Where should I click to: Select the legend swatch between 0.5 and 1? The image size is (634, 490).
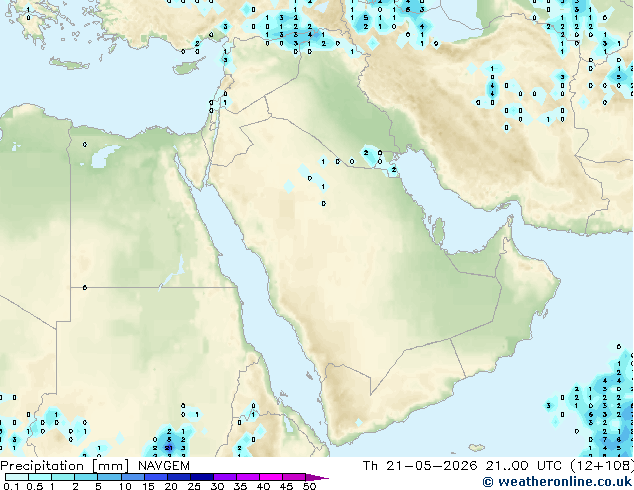coord(40,477)
